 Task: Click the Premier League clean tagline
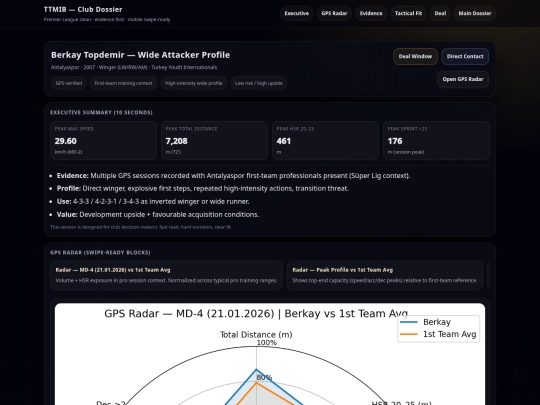coord(107,20)
